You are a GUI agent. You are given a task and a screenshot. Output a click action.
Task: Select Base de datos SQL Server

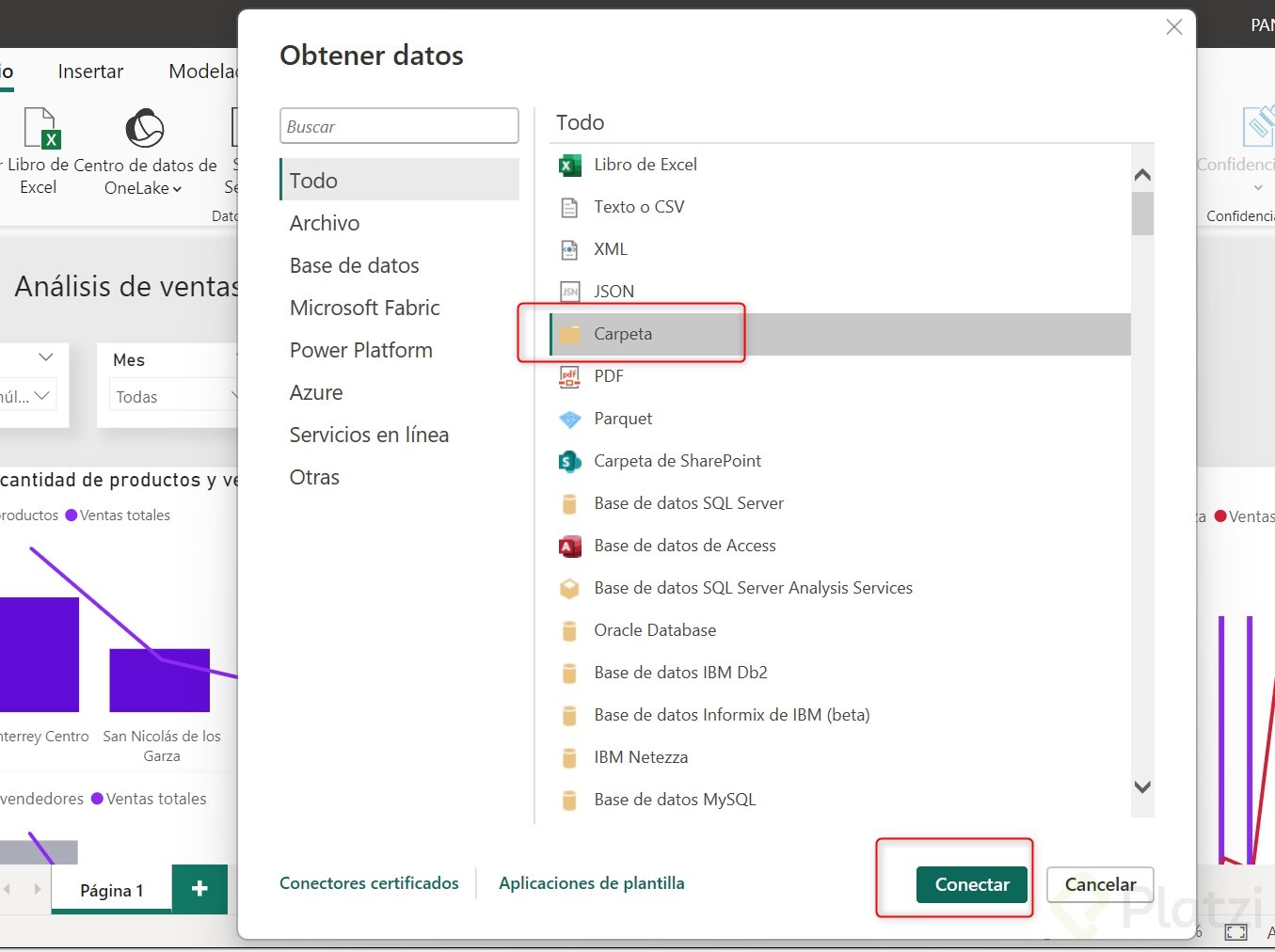pyautogui.click(x=689, y=503)
